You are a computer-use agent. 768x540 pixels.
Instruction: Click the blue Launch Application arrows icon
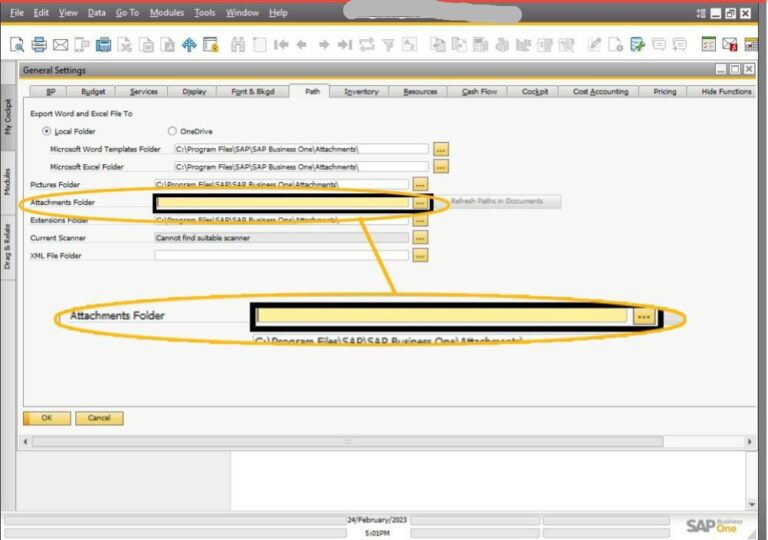click(189, 45)
